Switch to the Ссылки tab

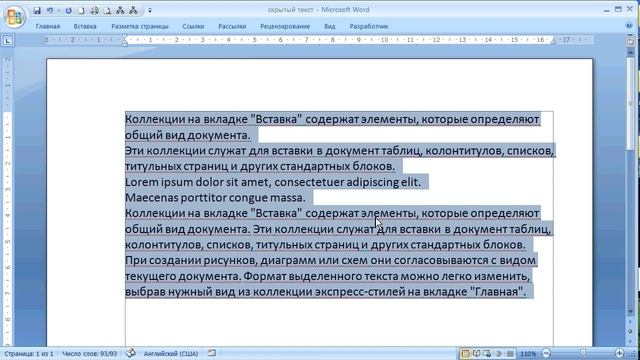(x=193, y=26)
